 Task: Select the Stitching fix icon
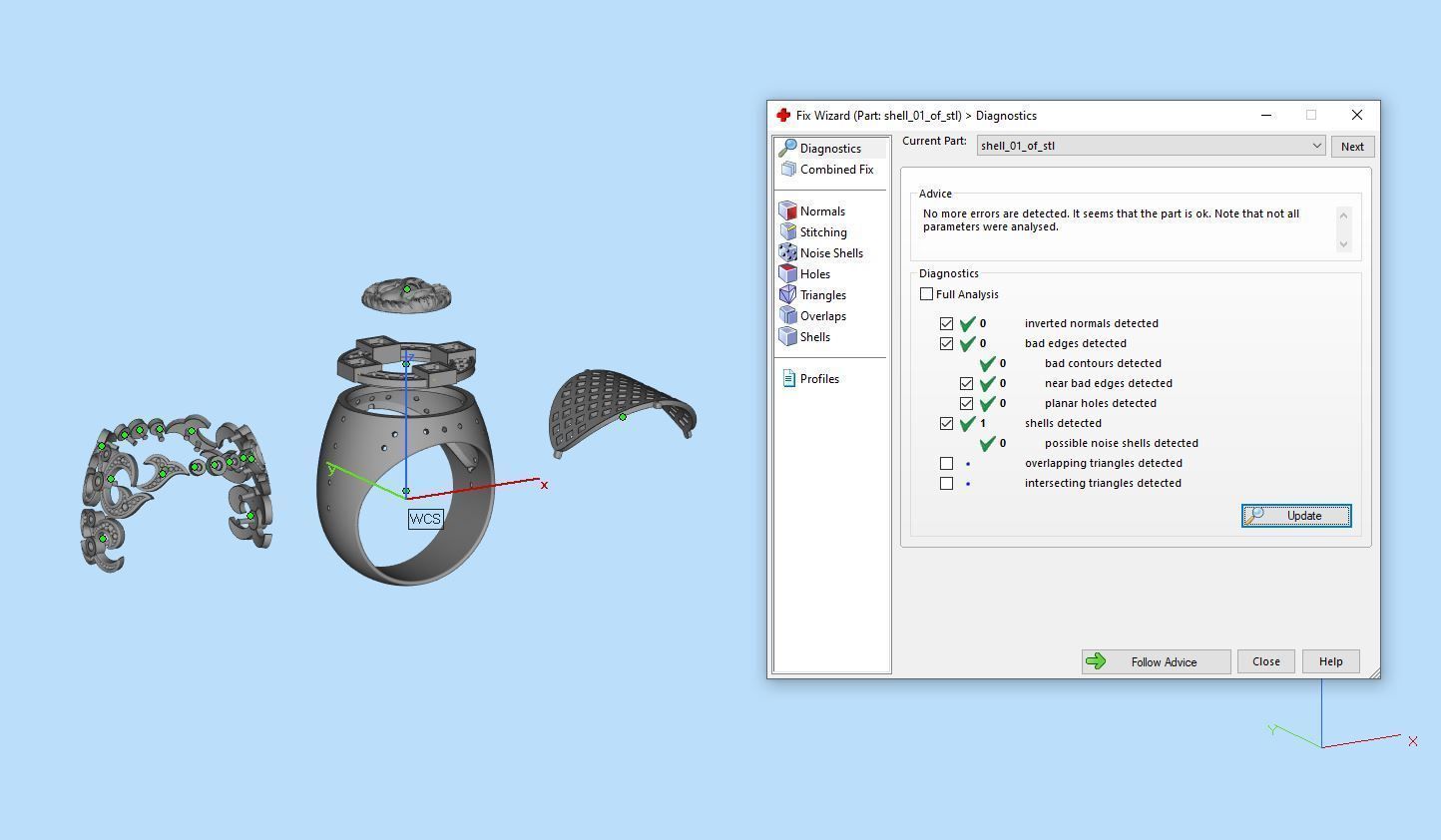[x=788, y=232]
